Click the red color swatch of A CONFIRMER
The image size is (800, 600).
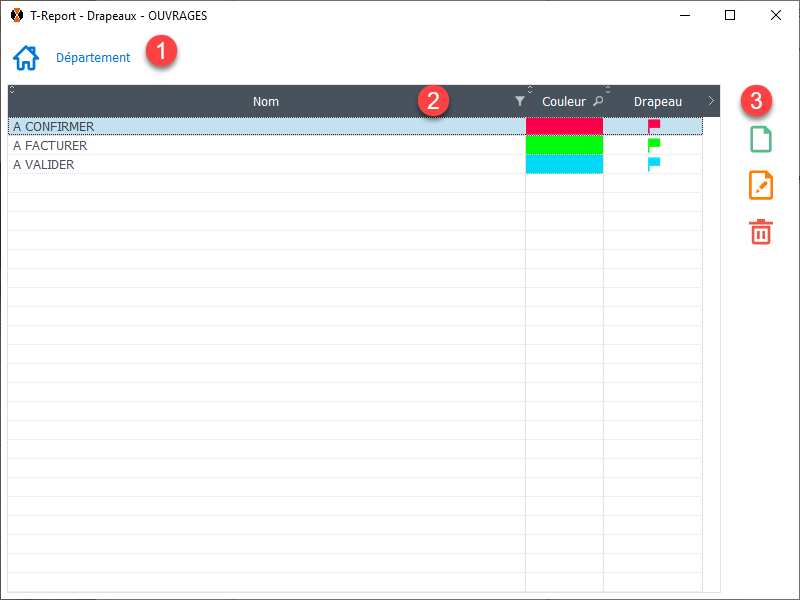(x=564, y=127)
